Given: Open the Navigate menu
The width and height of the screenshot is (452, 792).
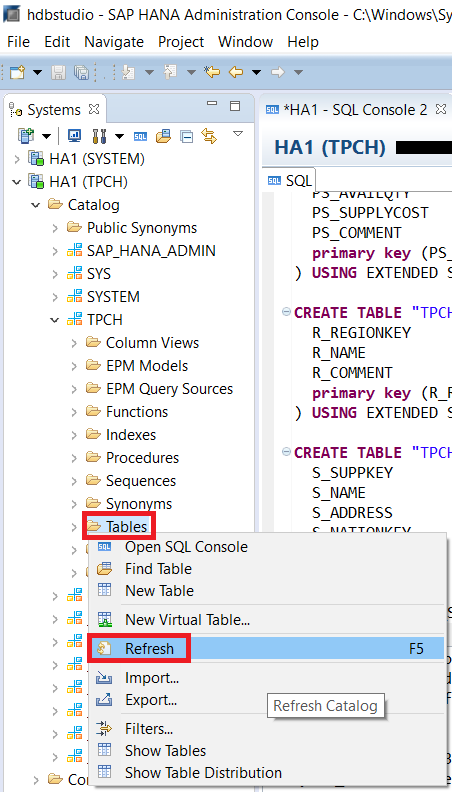Looking at the screenshot, I should tap(114, 42).
